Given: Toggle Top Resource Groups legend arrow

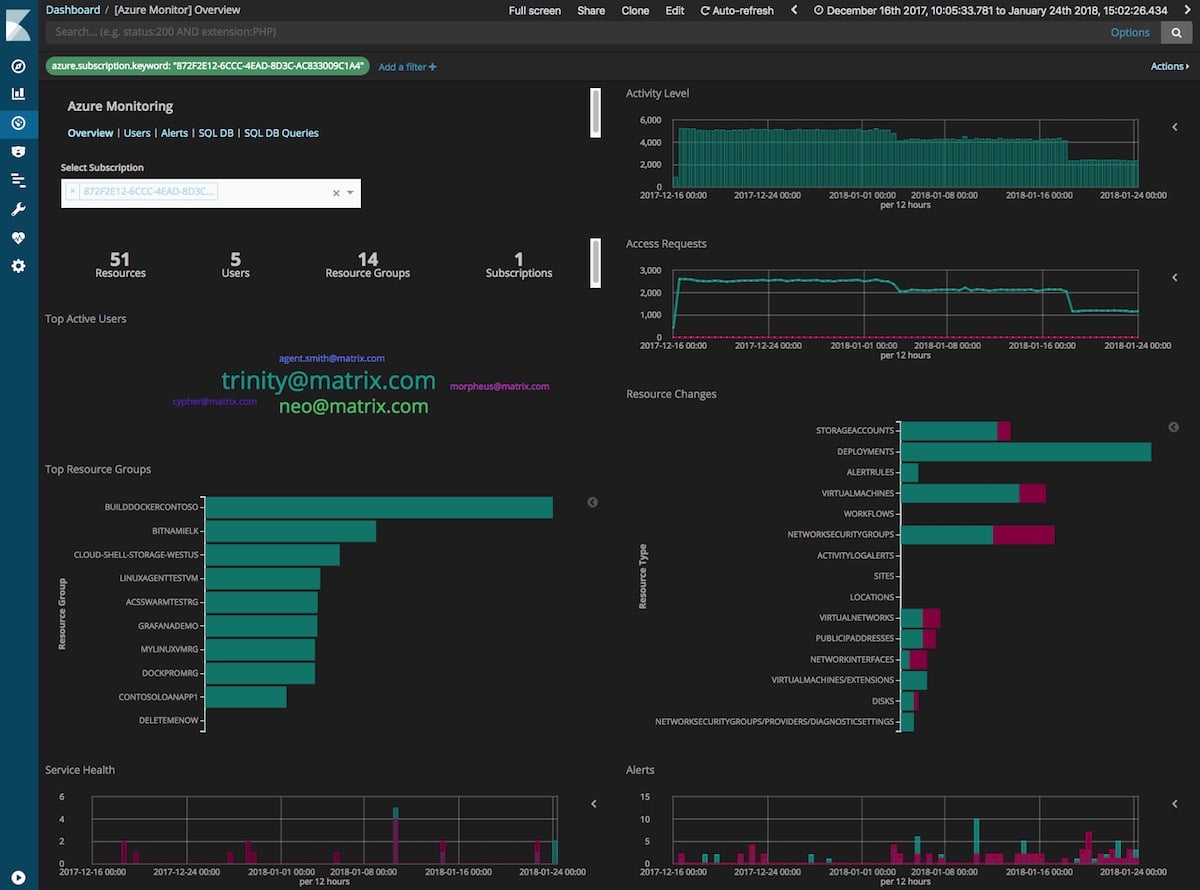Looking at the screenshot, I should (x=593, y=502).
